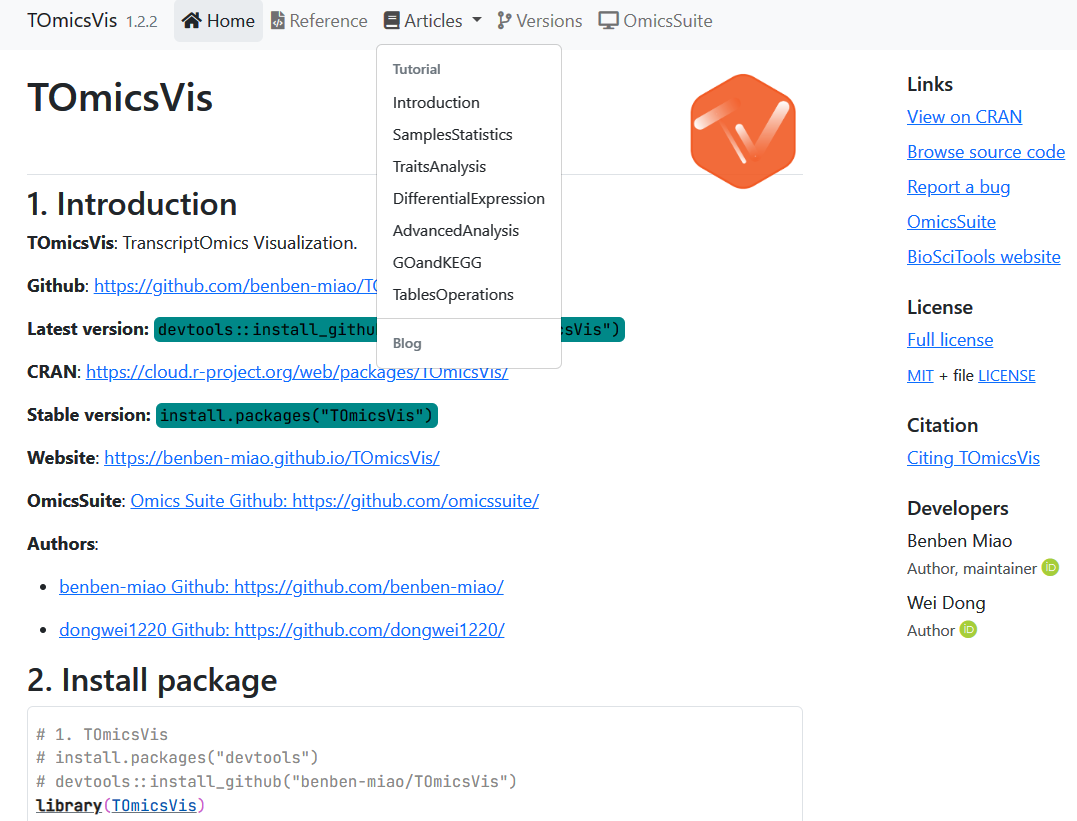
Task: Select AdvancedAnalysis menu entry
Action: click(x=456, y=231)
